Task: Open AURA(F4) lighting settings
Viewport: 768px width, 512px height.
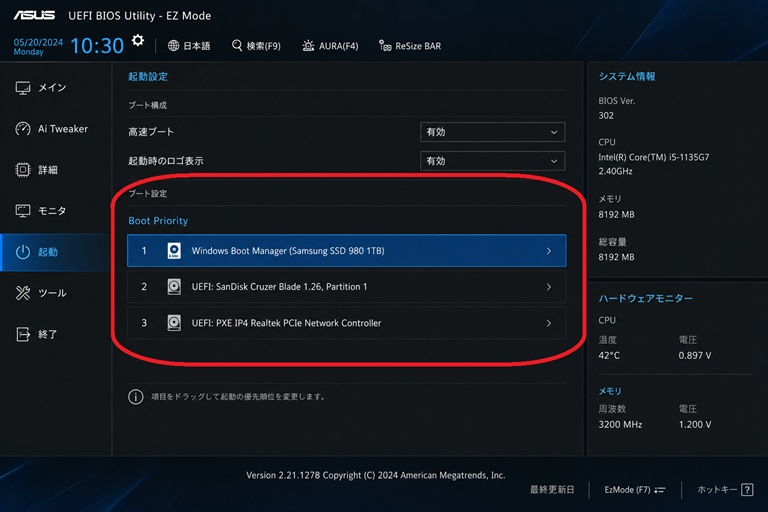Action: click(330, 46)
